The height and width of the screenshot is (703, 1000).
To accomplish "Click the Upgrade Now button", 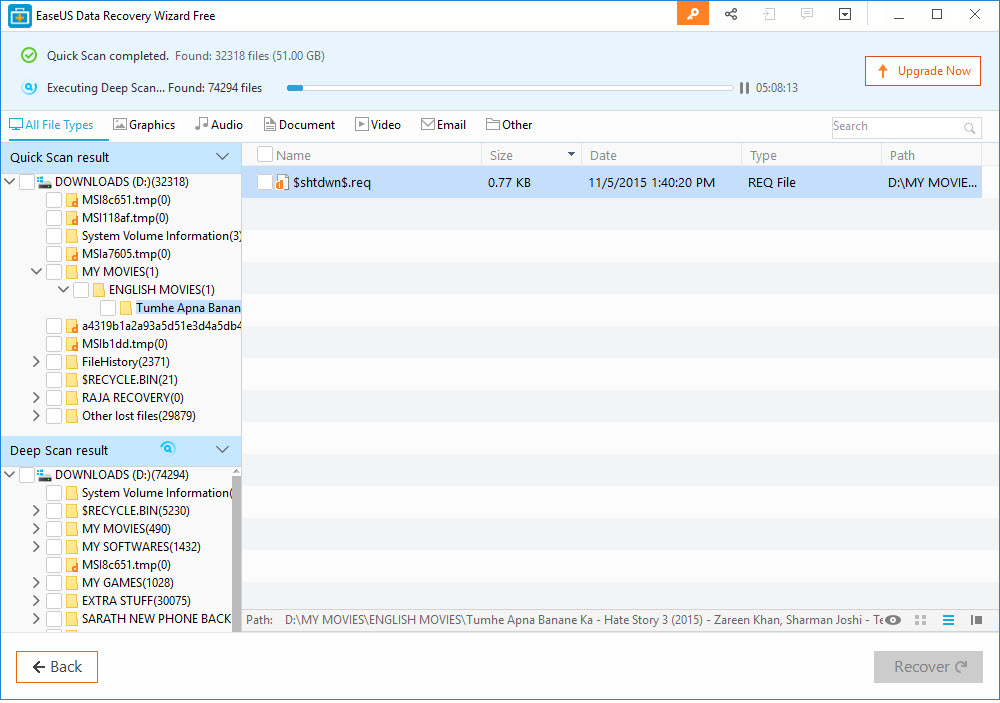I will point(922,70).
